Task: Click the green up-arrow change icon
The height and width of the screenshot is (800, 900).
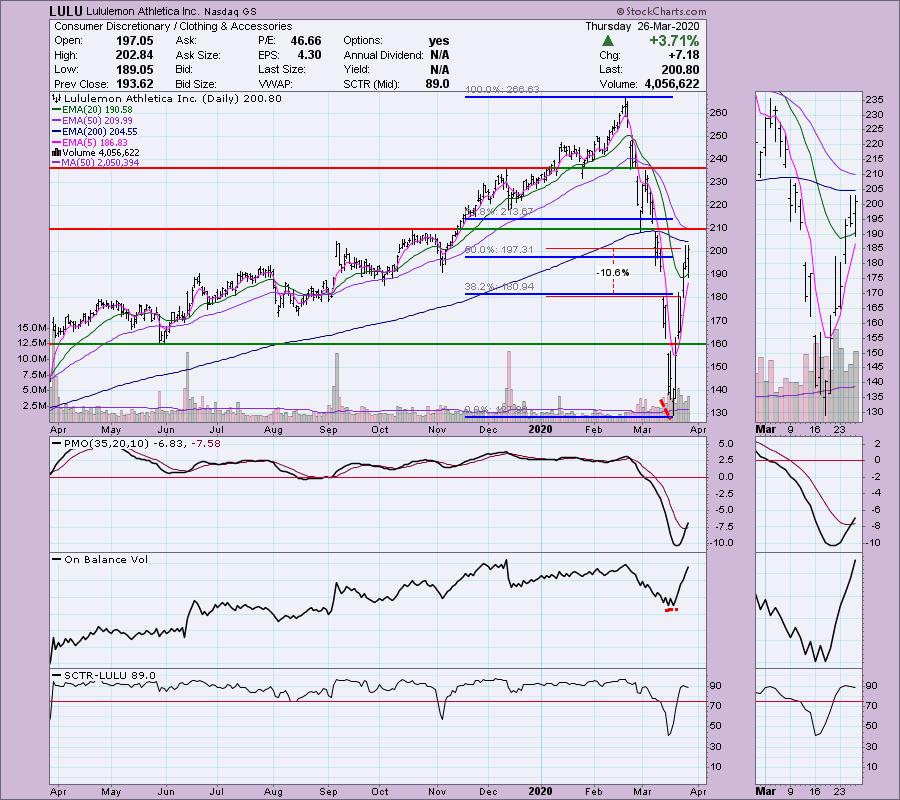Action: pos(608,41)
